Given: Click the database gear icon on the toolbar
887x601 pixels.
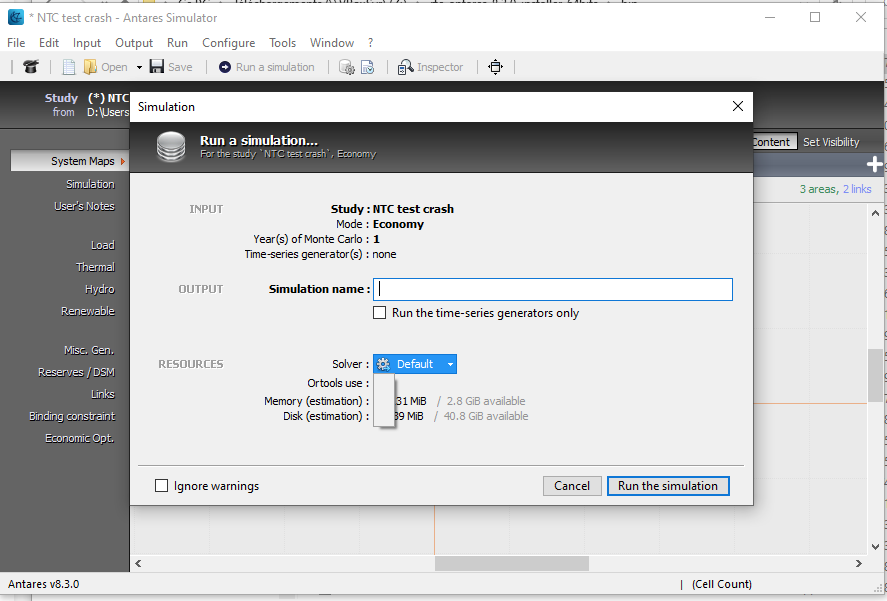Looking at the screenshot, I should [x=346, y=66].
